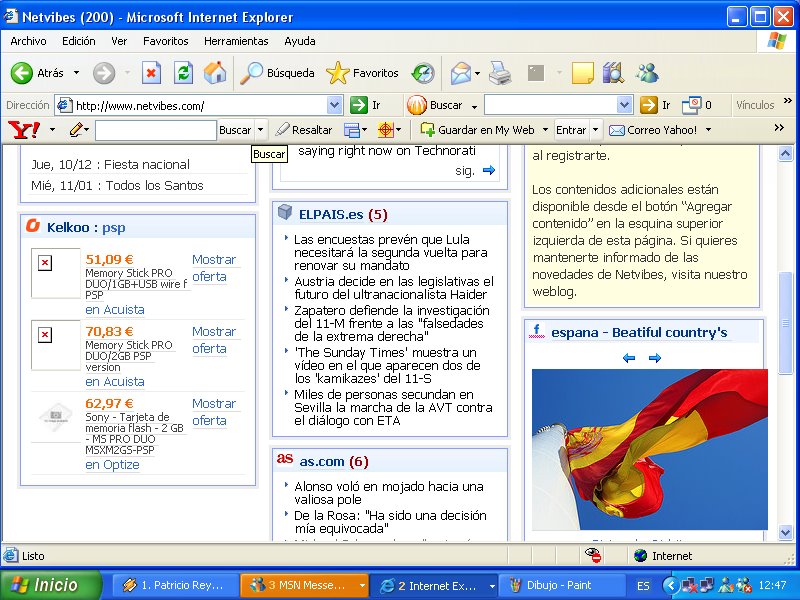Click the red target icon in Yahoo toolbar

(x=385, y=130)
